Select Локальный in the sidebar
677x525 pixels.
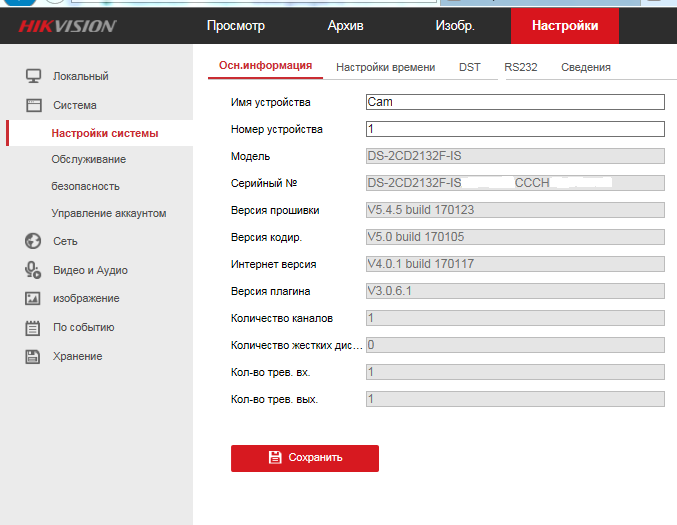pyautogui.click(x=81, y=76)
